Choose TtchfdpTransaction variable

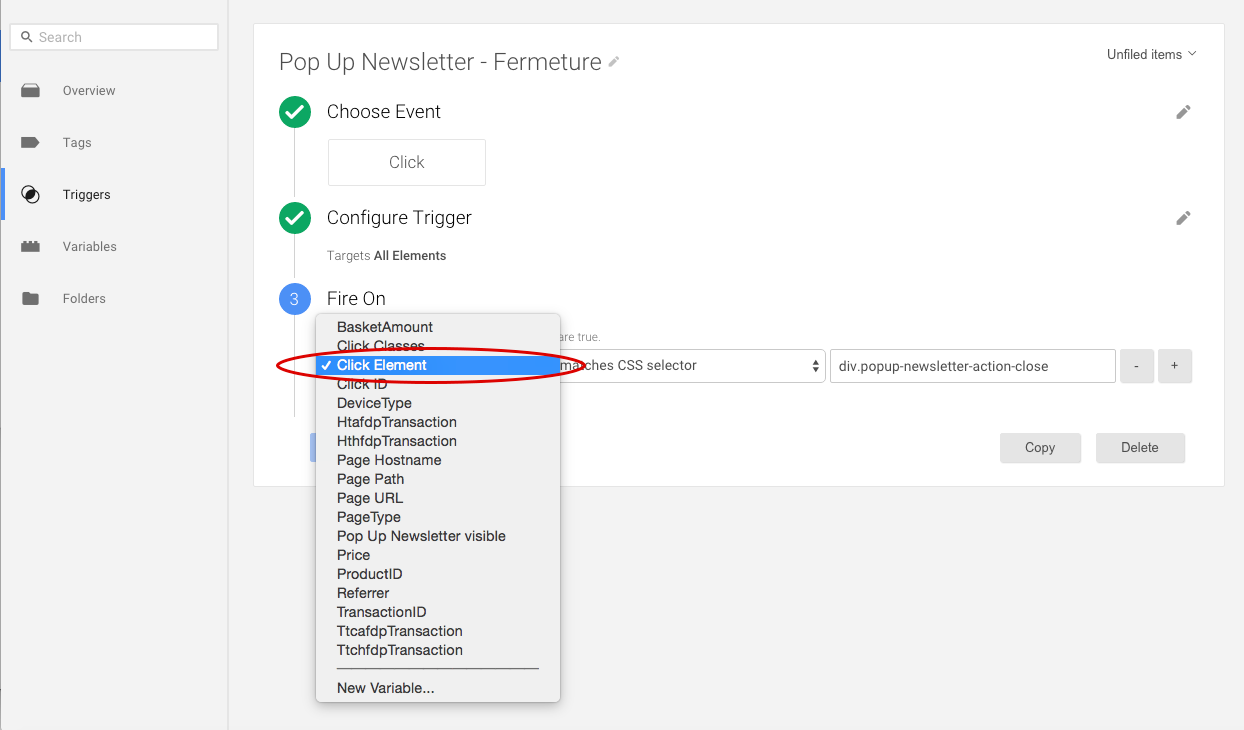tap(438, 650)
